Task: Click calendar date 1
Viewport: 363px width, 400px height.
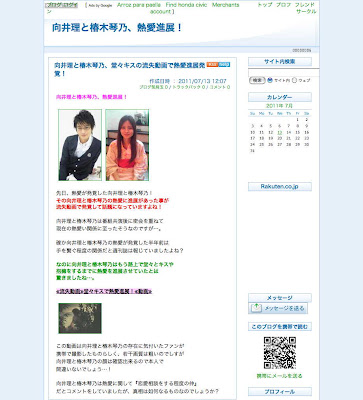Action: pyautogui.click(x=298, y=120)
